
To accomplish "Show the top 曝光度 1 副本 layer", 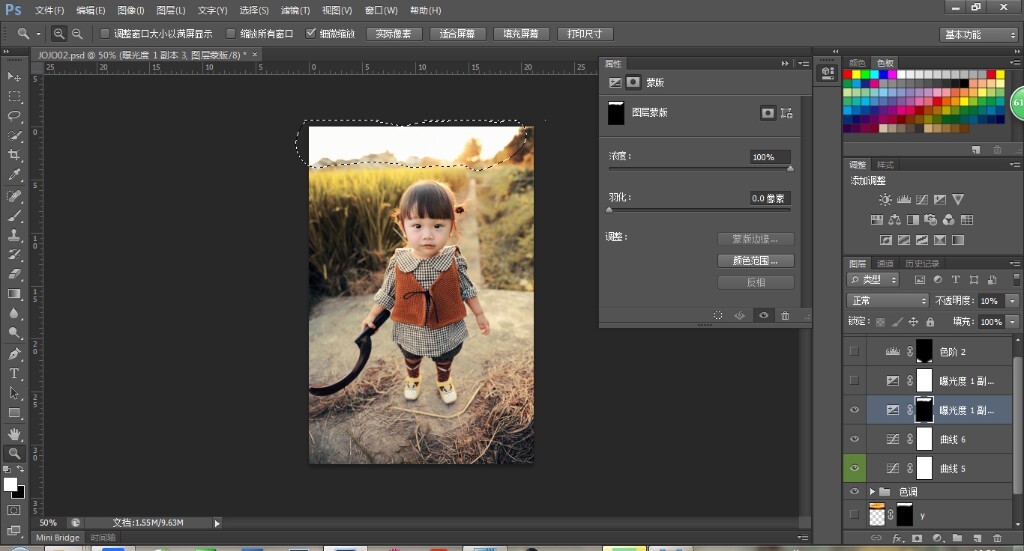I will 854,381.
